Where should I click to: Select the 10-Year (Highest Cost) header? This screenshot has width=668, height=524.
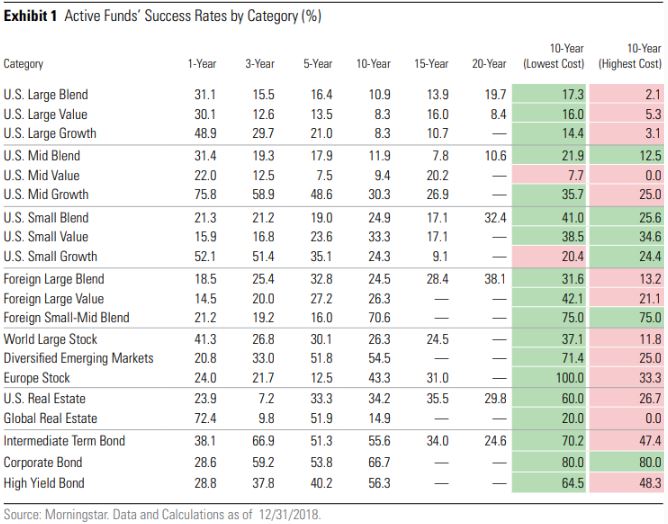(x=631, y=56)
